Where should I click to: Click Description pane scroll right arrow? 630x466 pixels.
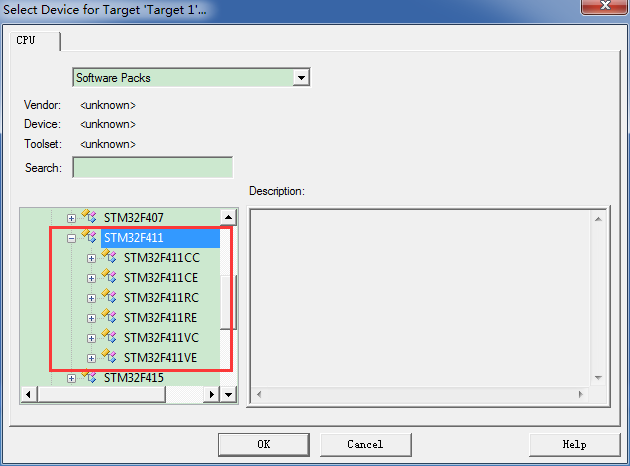tap(581, 394)
